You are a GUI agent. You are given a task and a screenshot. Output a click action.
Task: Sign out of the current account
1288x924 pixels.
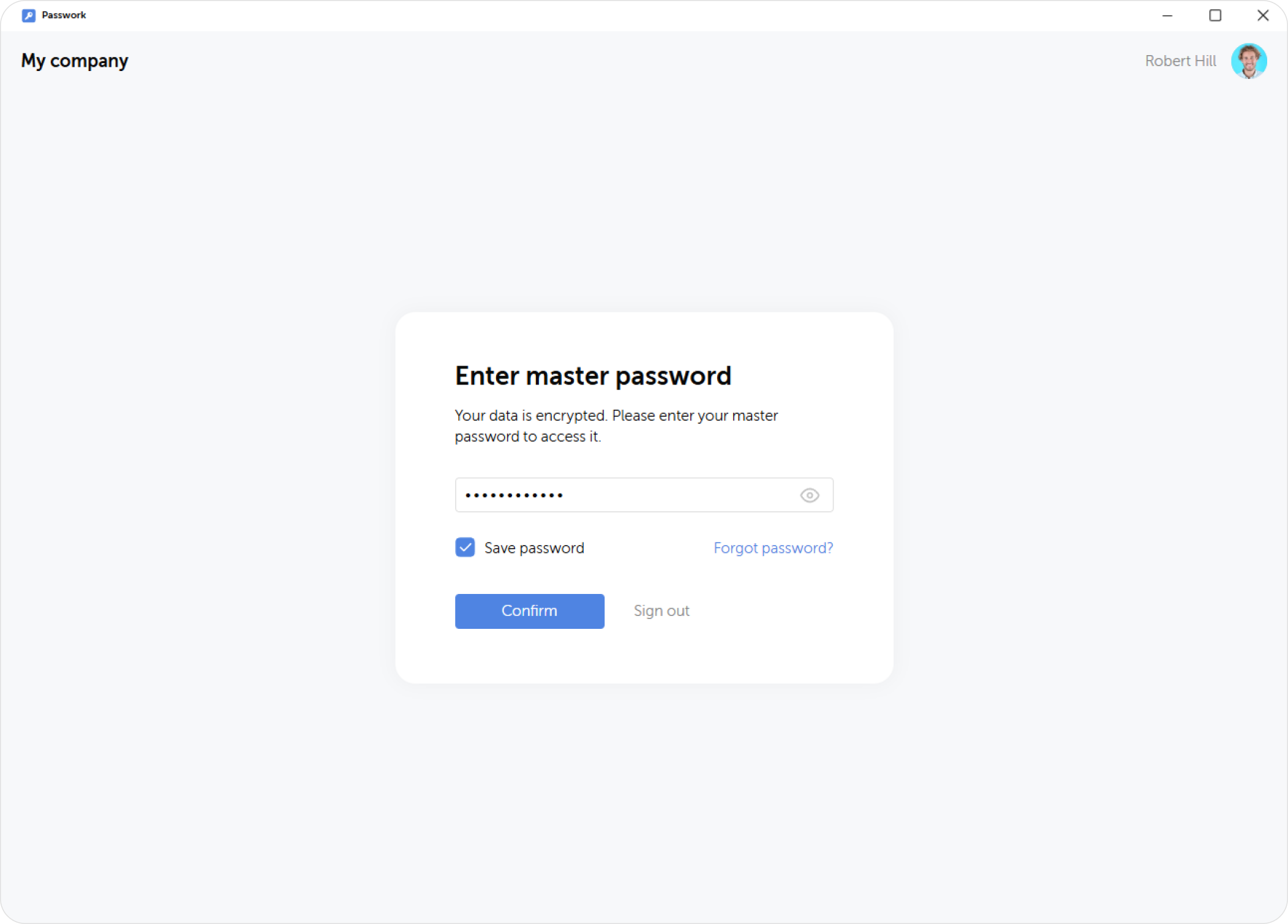tap(661, 610)
